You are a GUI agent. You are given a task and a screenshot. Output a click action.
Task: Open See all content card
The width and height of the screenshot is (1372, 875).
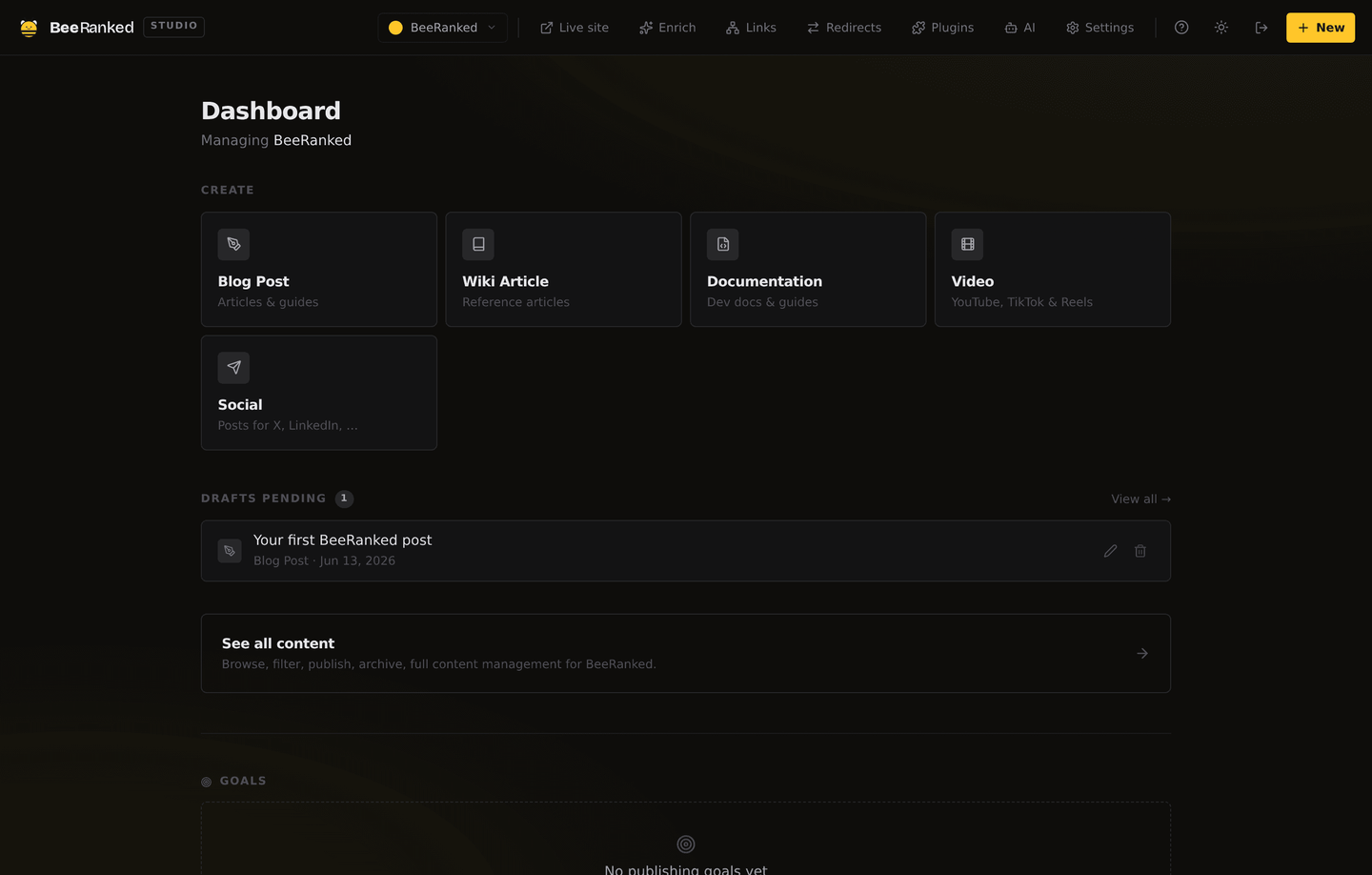[x=686, y=653]
